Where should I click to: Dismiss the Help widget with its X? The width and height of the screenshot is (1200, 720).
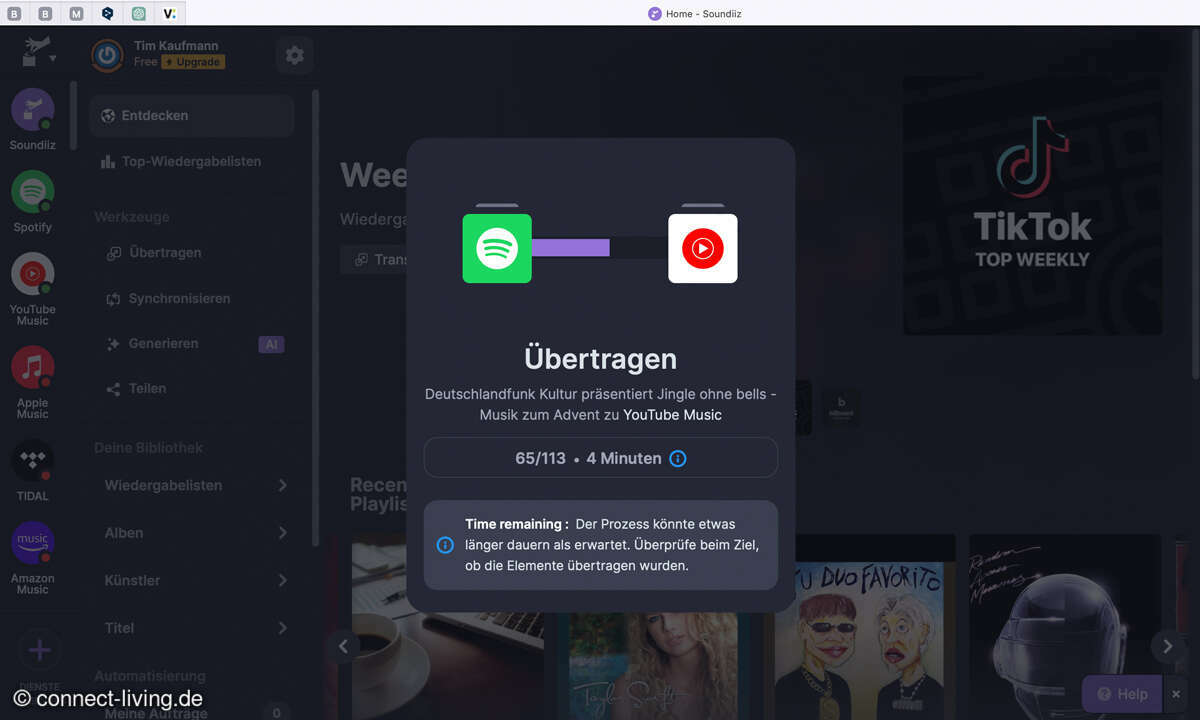[1175, 694]
